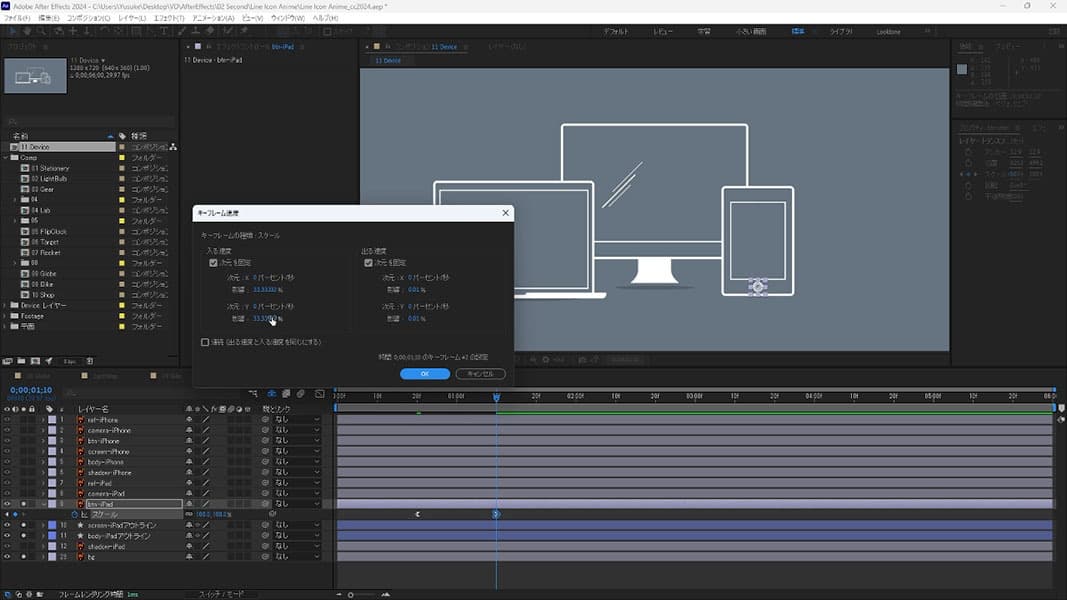The image size is (1067, 600).
Task: Click the shy switch icon on camera-iPhone layer
Action: pos(189,430)
